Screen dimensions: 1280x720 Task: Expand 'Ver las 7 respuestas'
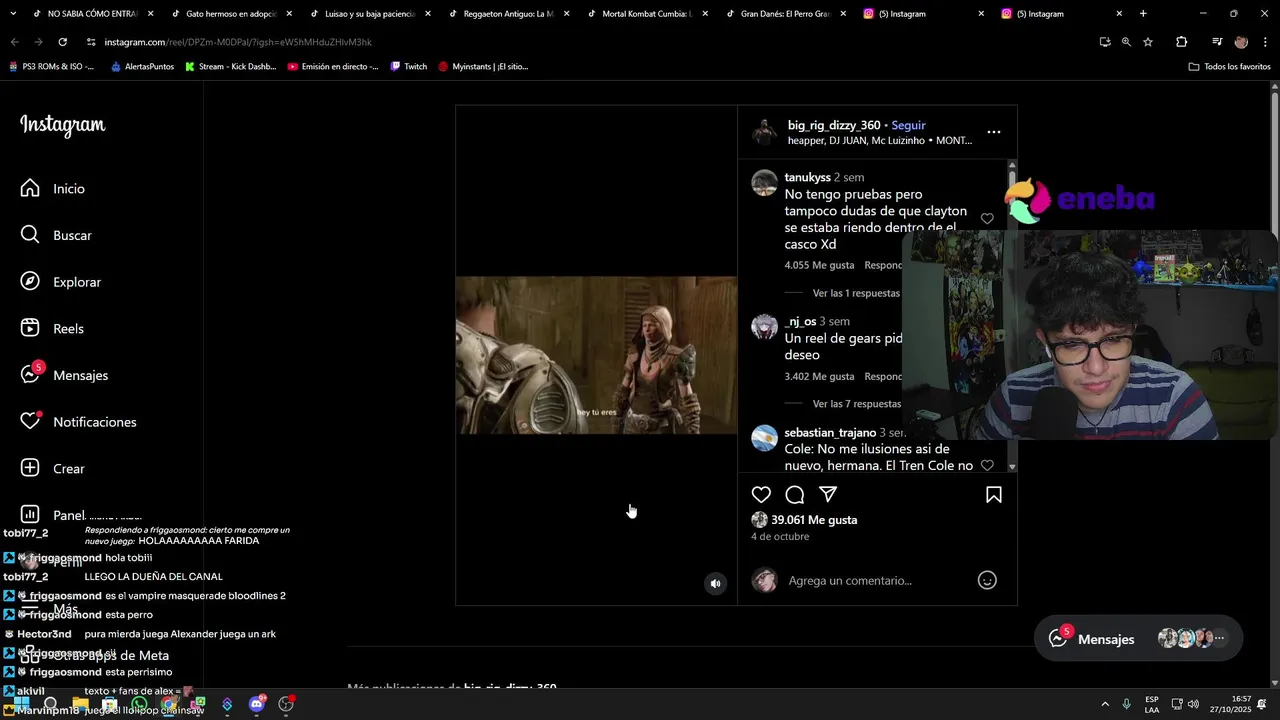[x=856, y=404]
